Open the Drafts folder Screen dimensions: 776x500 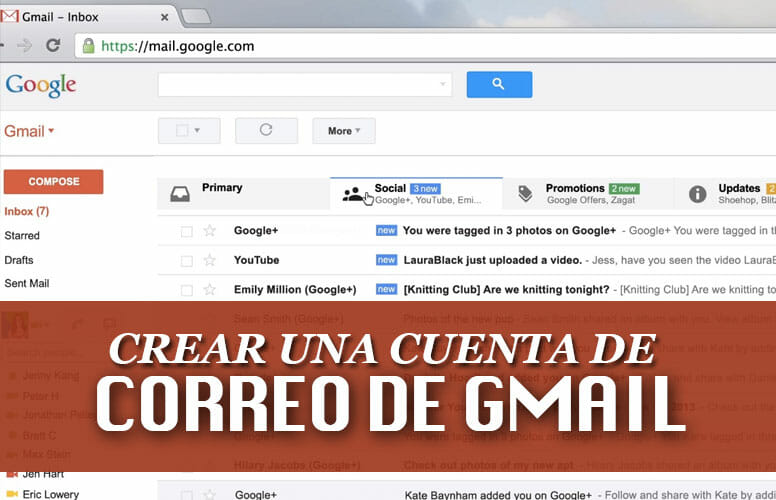coord(19,260)
